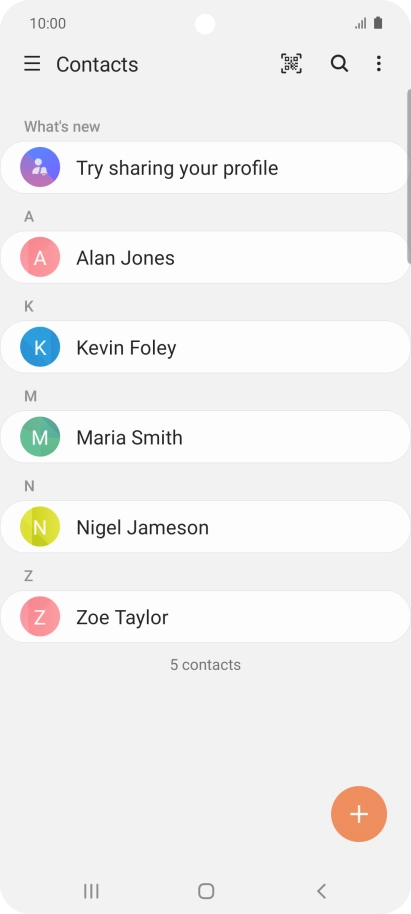411x914 pixels.
Task: Open the Kevin Foley contact entry
Action: click(x=205, y=347)
